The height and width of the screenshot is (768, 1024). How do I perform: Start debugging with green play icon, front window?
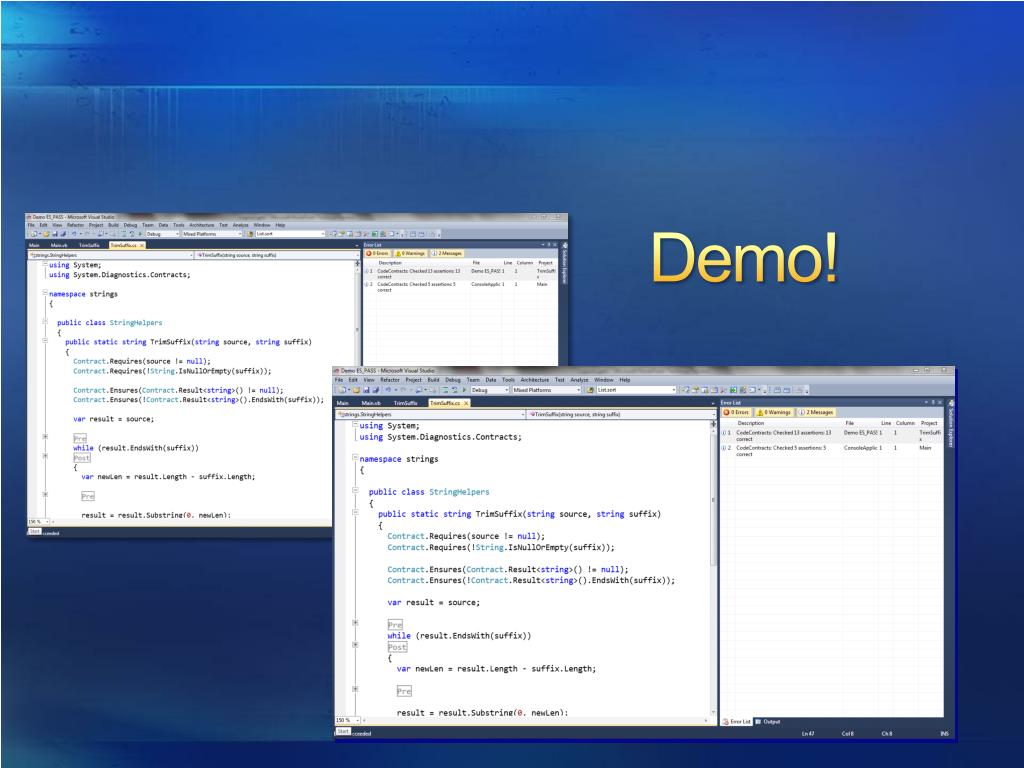(x=464, y=390)
